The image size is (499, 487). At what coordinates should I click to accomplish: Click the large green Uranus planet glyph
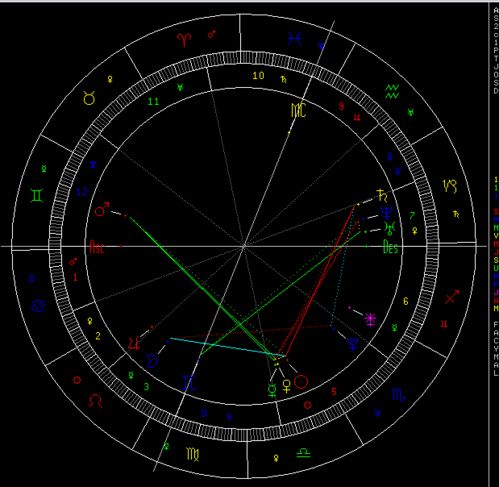(x=389, y=228)
